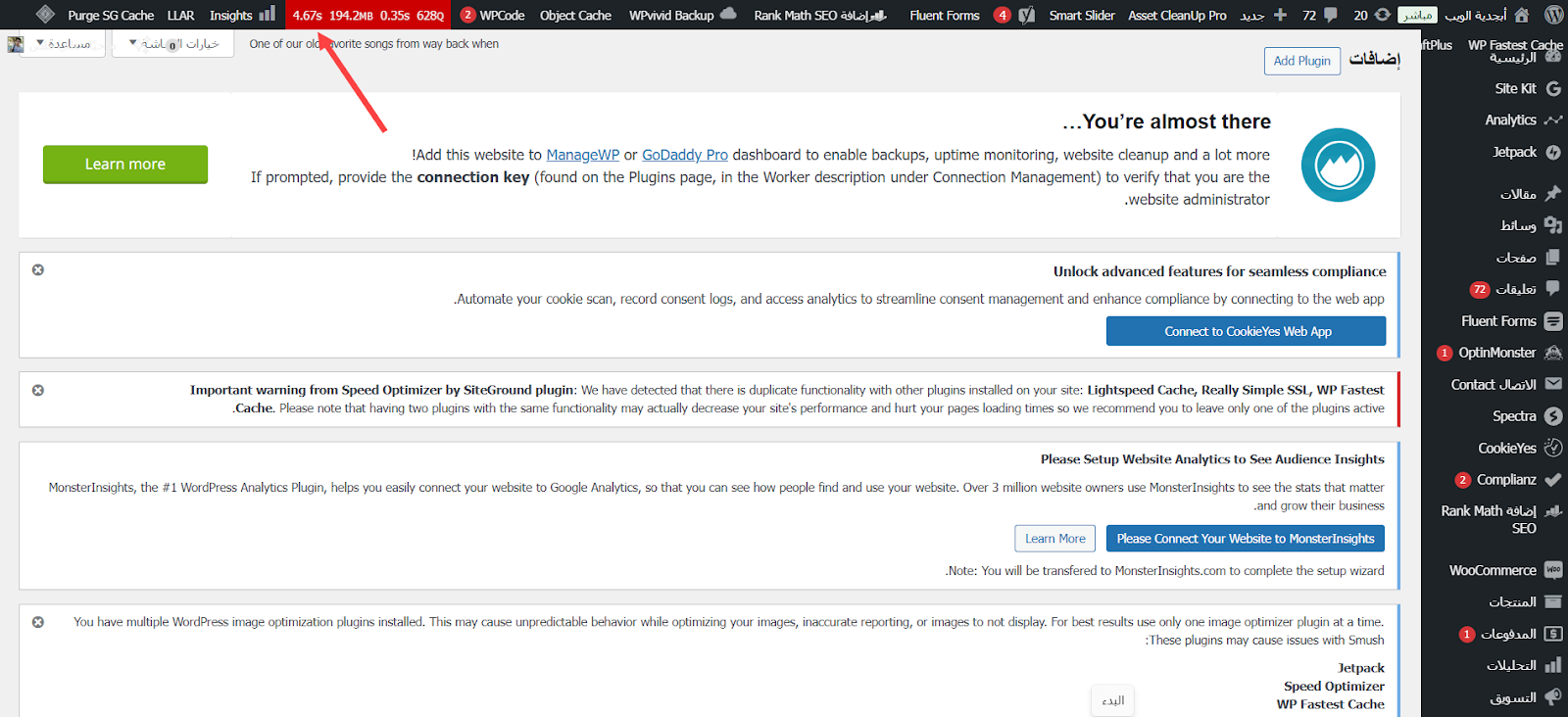This screenshot has height=717, width=1568.
Task: Open Rank Math SEO in the admin bar
Action: [819, 15]
